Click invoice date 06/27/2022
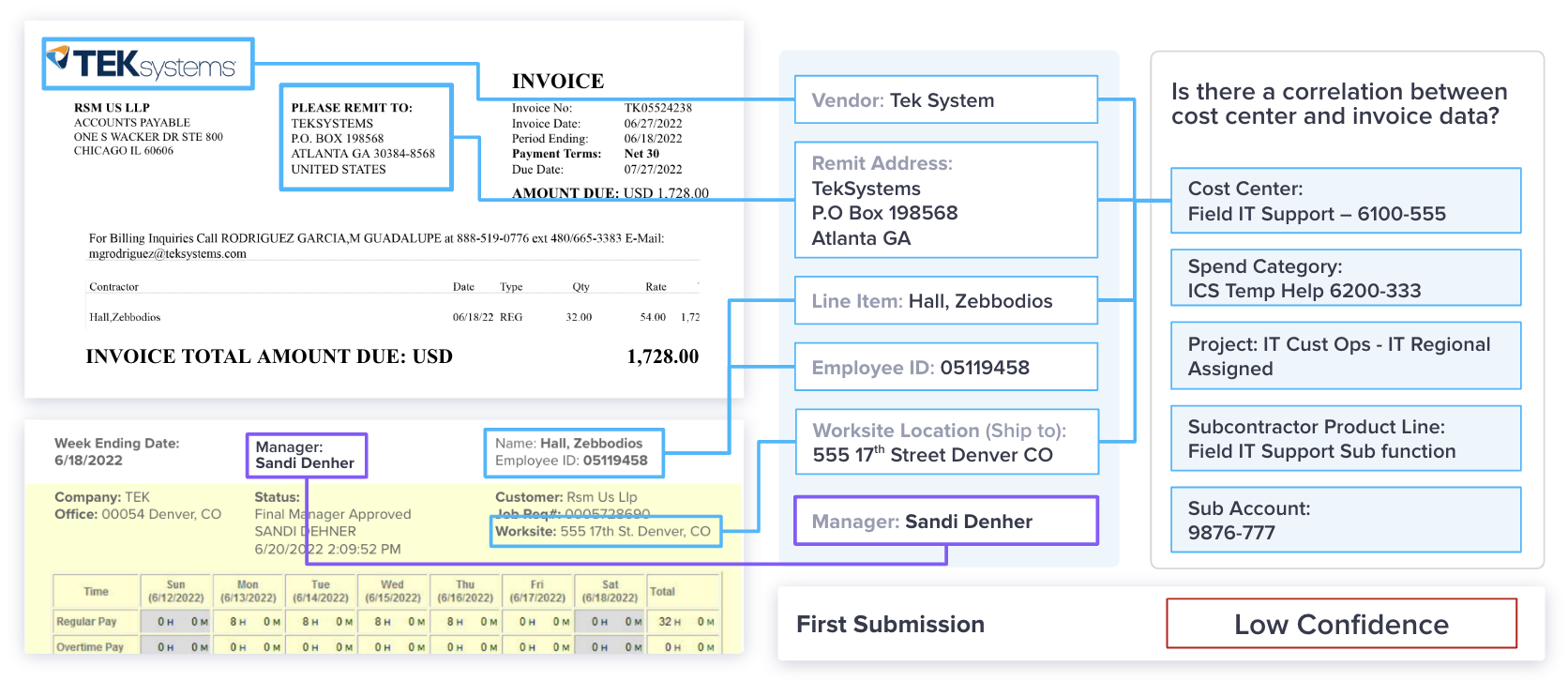The width and height of the screenshot is (1568, 681). tap(654, 123)
